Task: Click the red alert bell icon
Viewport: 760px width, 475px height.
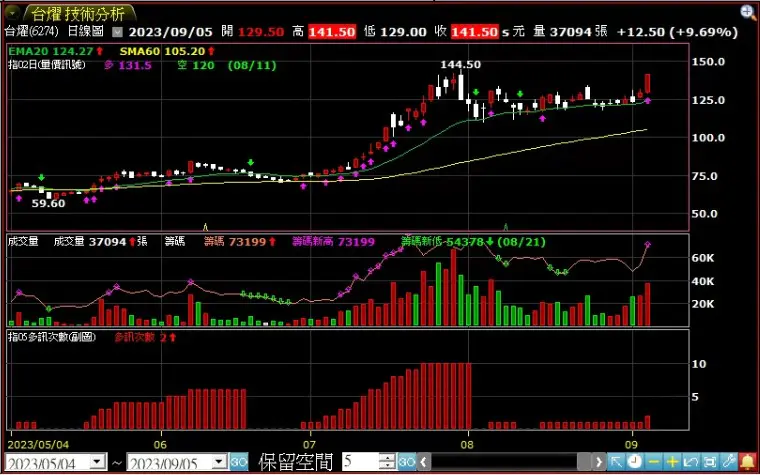Action: 748,462
